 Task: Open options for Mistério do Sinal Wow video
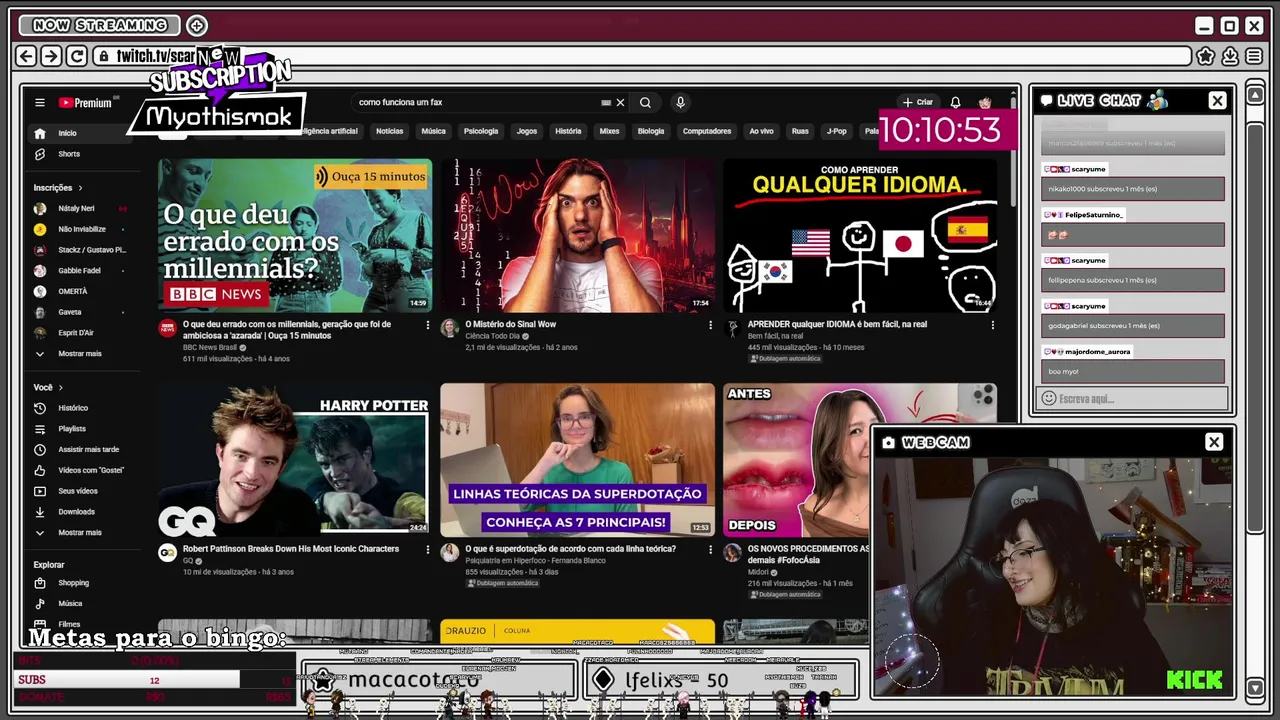click(710, 325)
